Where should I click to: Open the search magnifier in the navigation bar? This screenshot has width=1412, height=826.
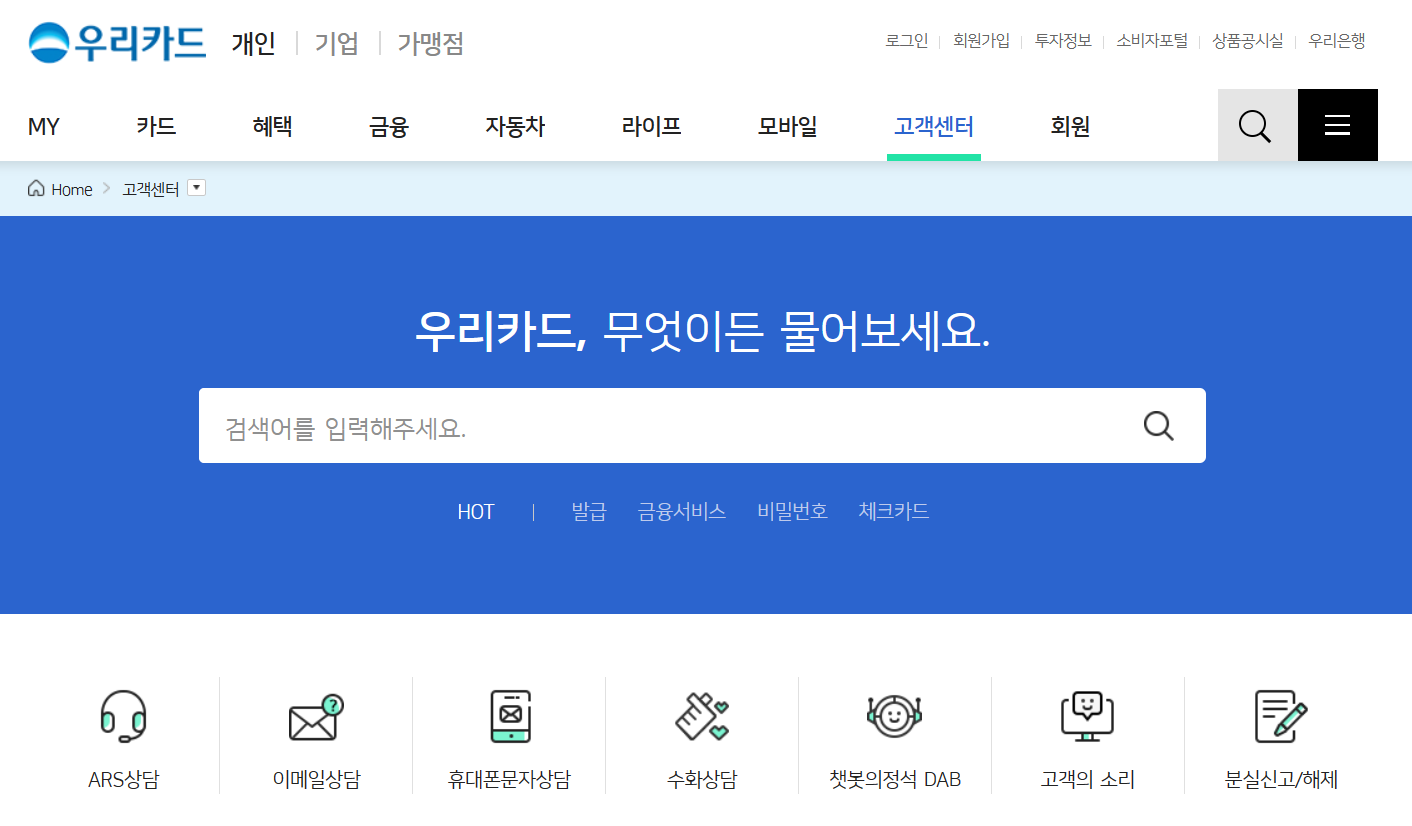1256,124
